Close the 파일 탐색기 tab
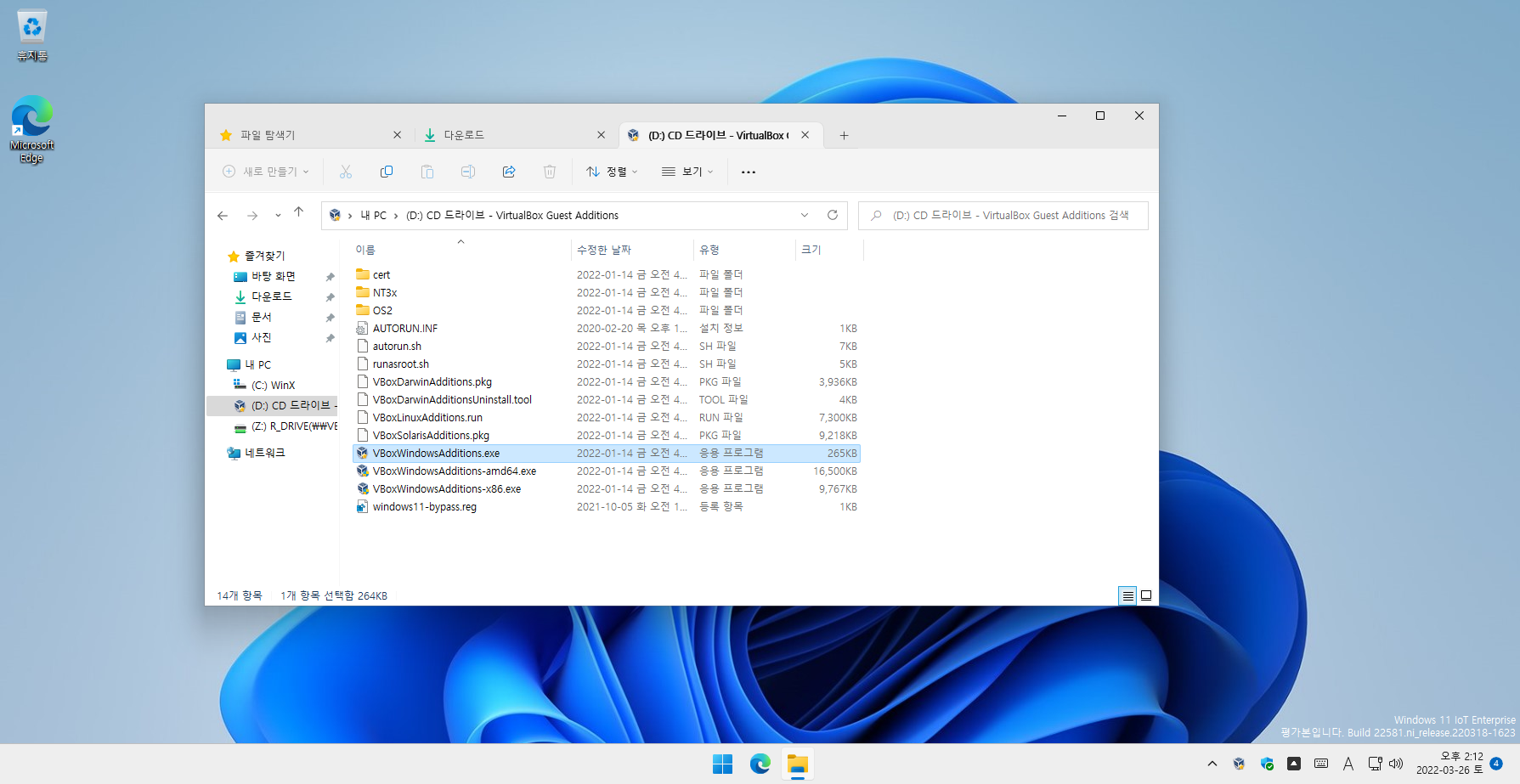 coord(398,135)
